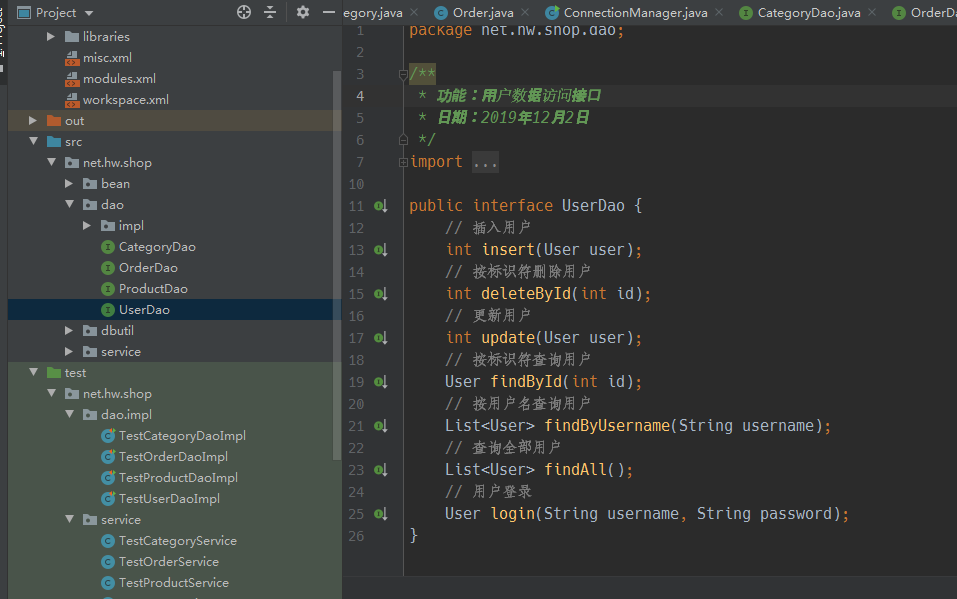The height and width of the screenshot is (599, 957).
Task: Expand the service package under src
Action: 69,352
